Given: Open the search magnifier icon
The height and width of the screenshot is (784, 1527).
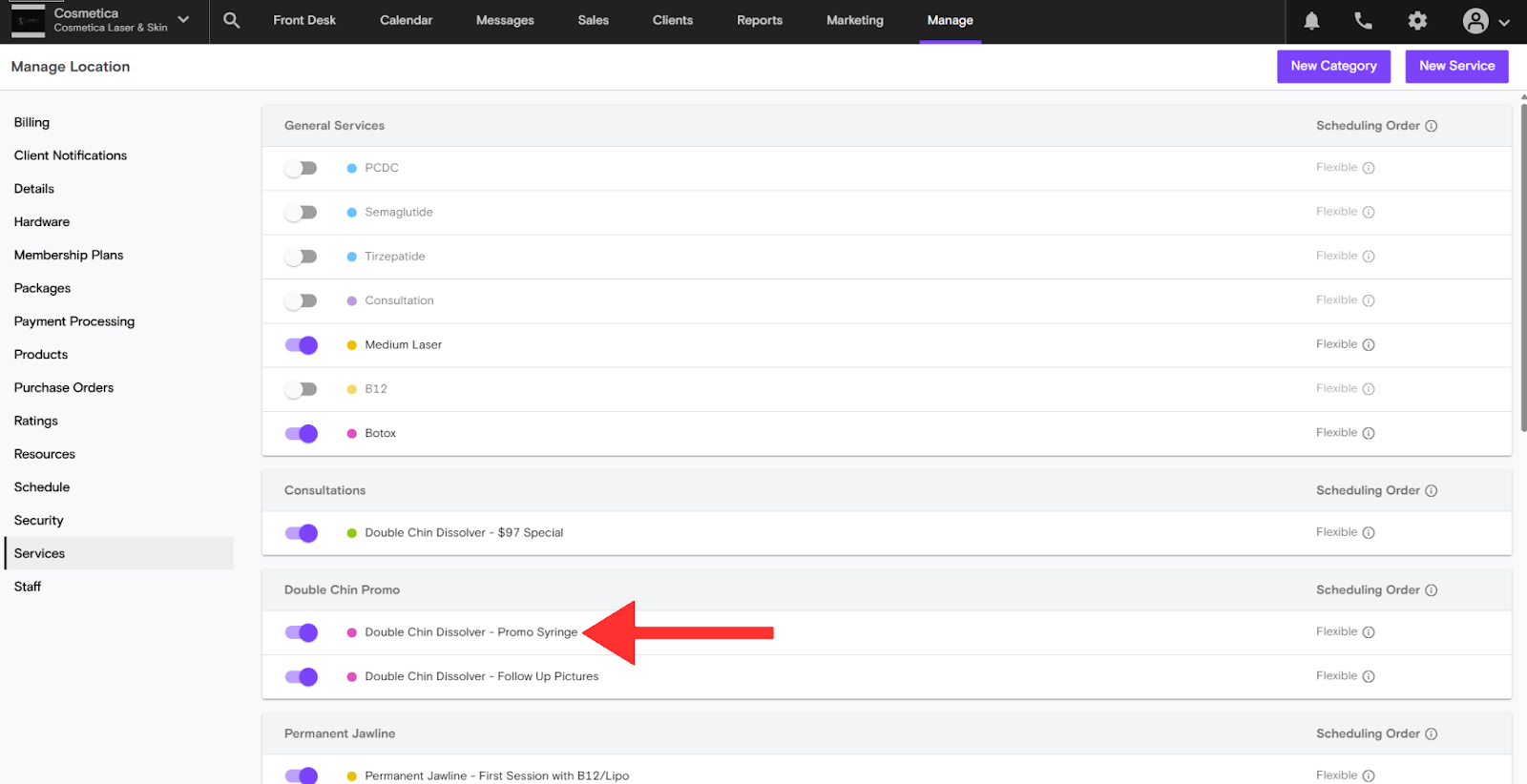Looking at the screenshot, I should pos(232,20).
